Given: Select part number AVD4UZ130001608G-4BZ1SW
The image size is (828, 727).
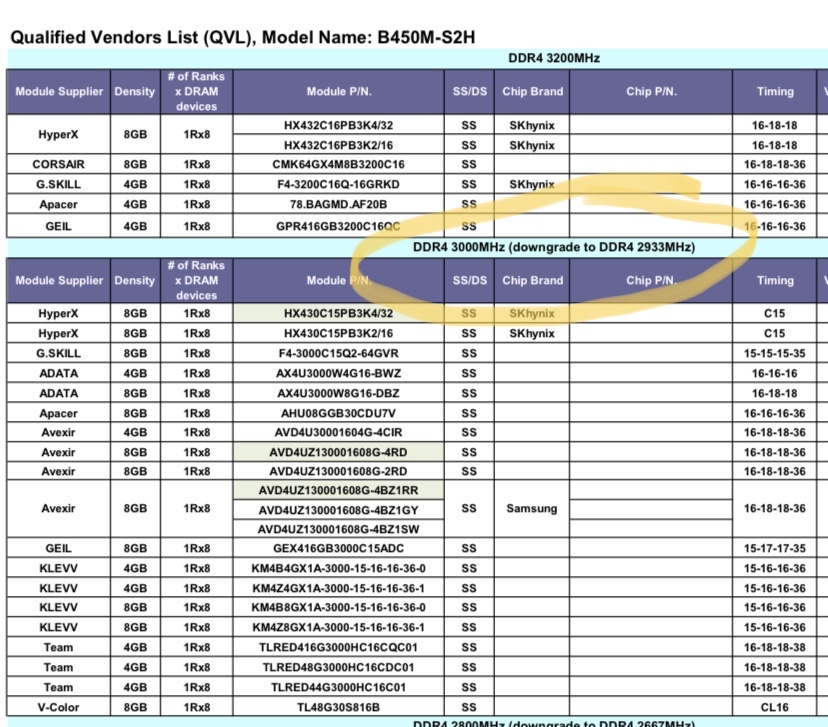Looking at the screenshot, I should click(x=338, y=530).
